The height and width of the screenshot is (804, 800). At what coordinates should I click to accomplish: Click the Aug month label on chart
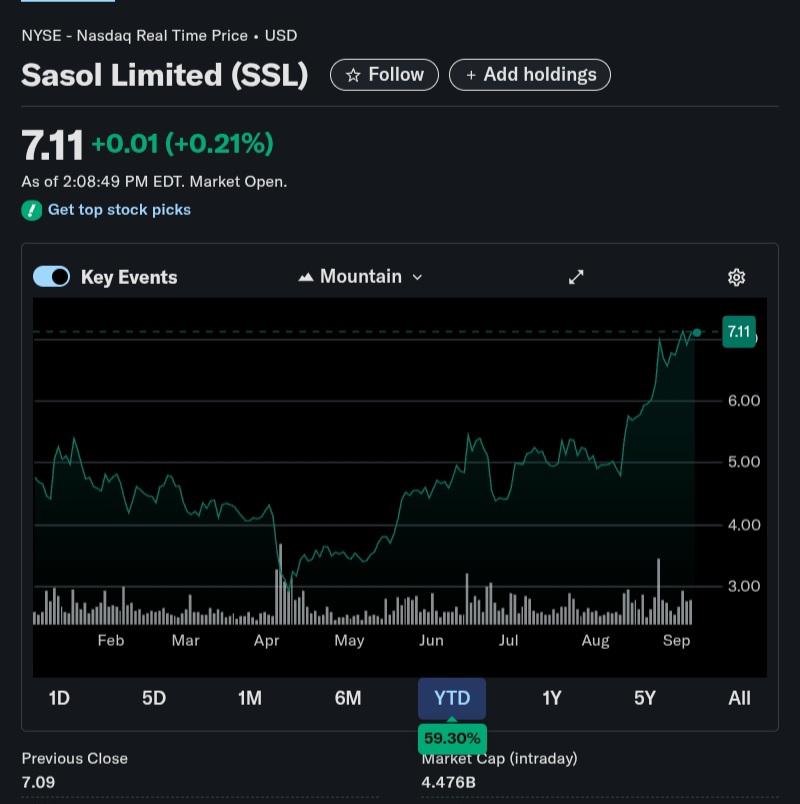pyautogui.click(x=595, y=640)
